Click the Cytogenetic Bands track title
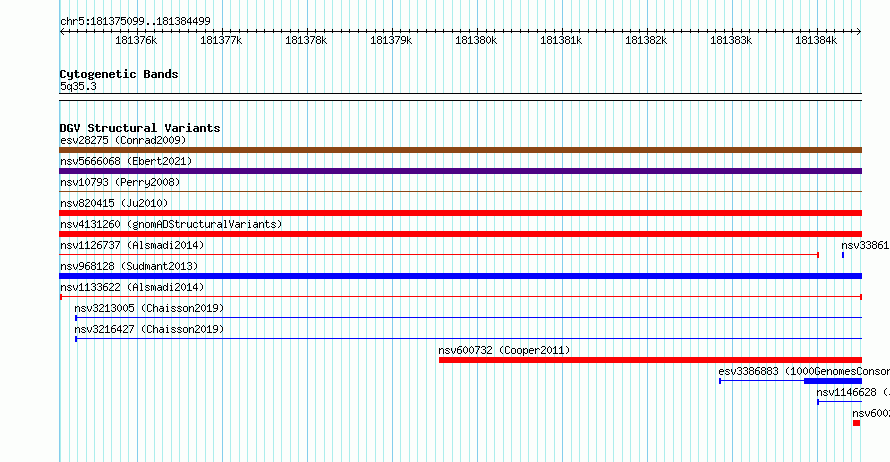The image size is (890, 462). [119, 74]
